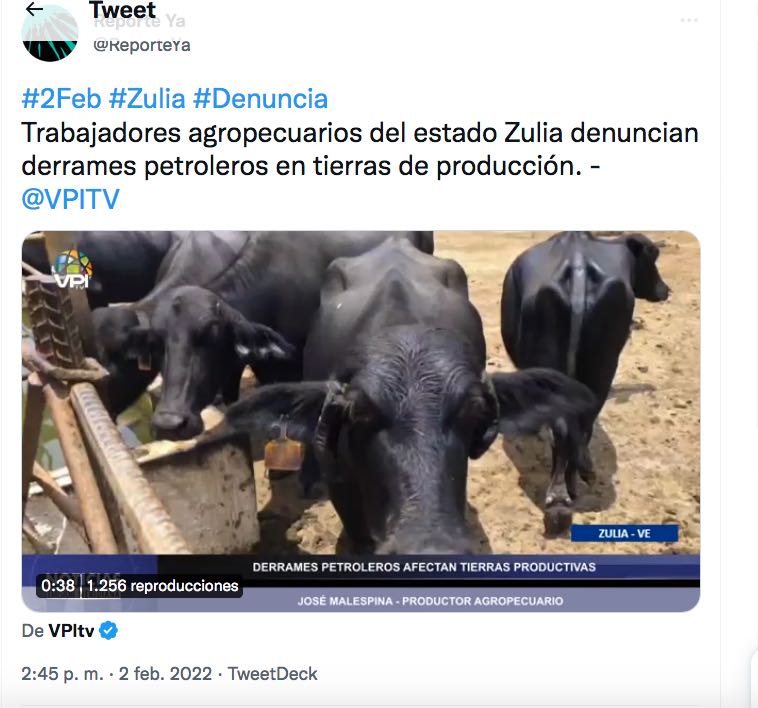
Task: Open the @ReporteYa handle
Action: click(x=142, y=45)
